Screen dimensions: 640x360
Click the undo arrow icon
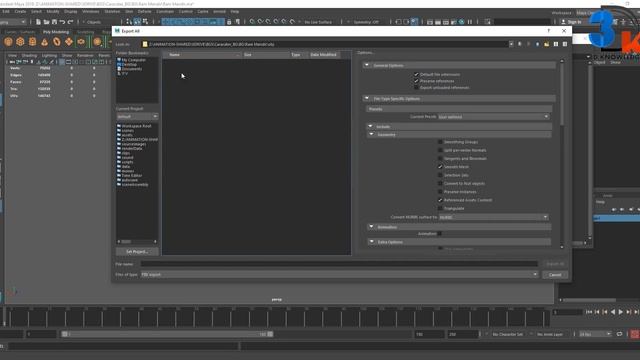[62, 22]
